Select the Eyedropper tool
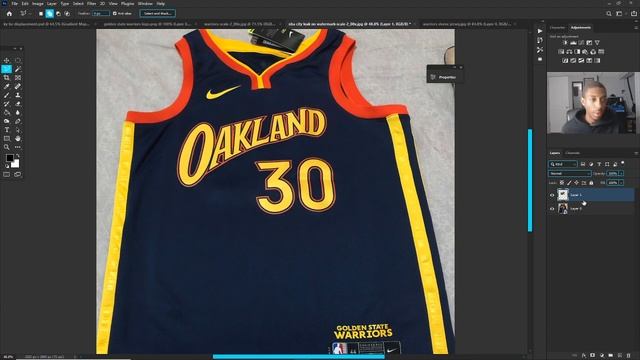640x360 pixels. (7, 87)
